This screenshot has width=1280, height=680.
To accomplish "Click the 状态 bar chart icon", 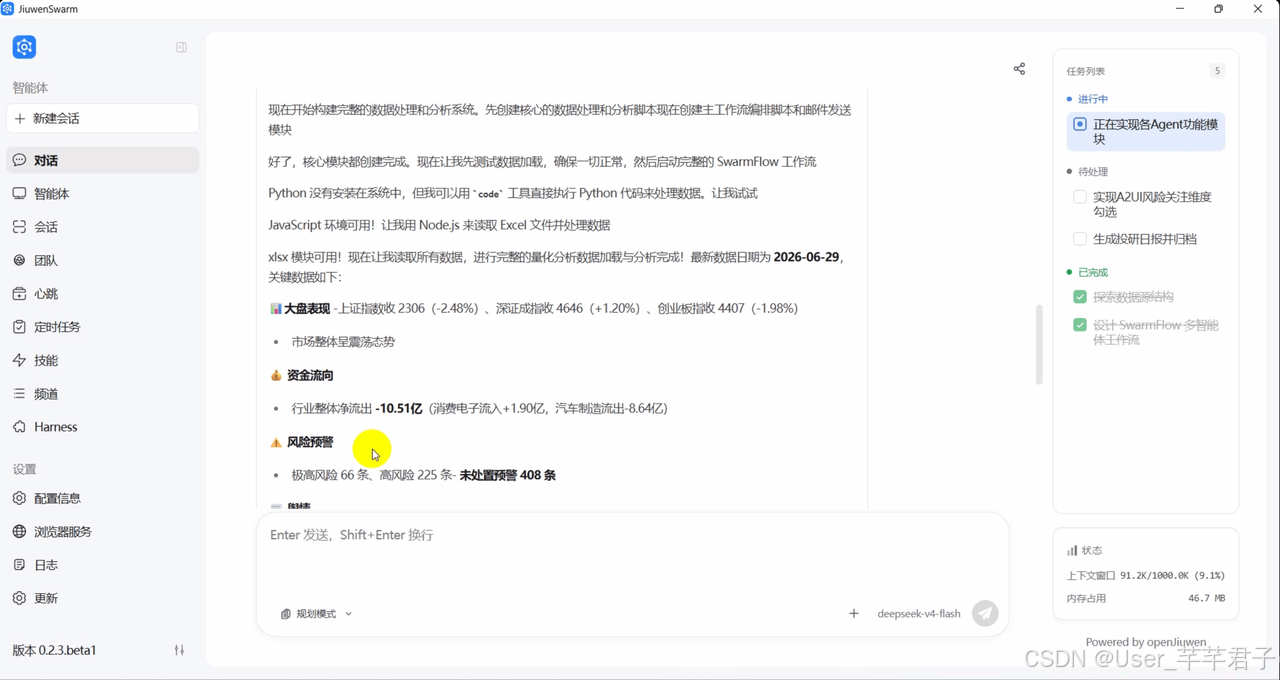I will click(1072, 551).
